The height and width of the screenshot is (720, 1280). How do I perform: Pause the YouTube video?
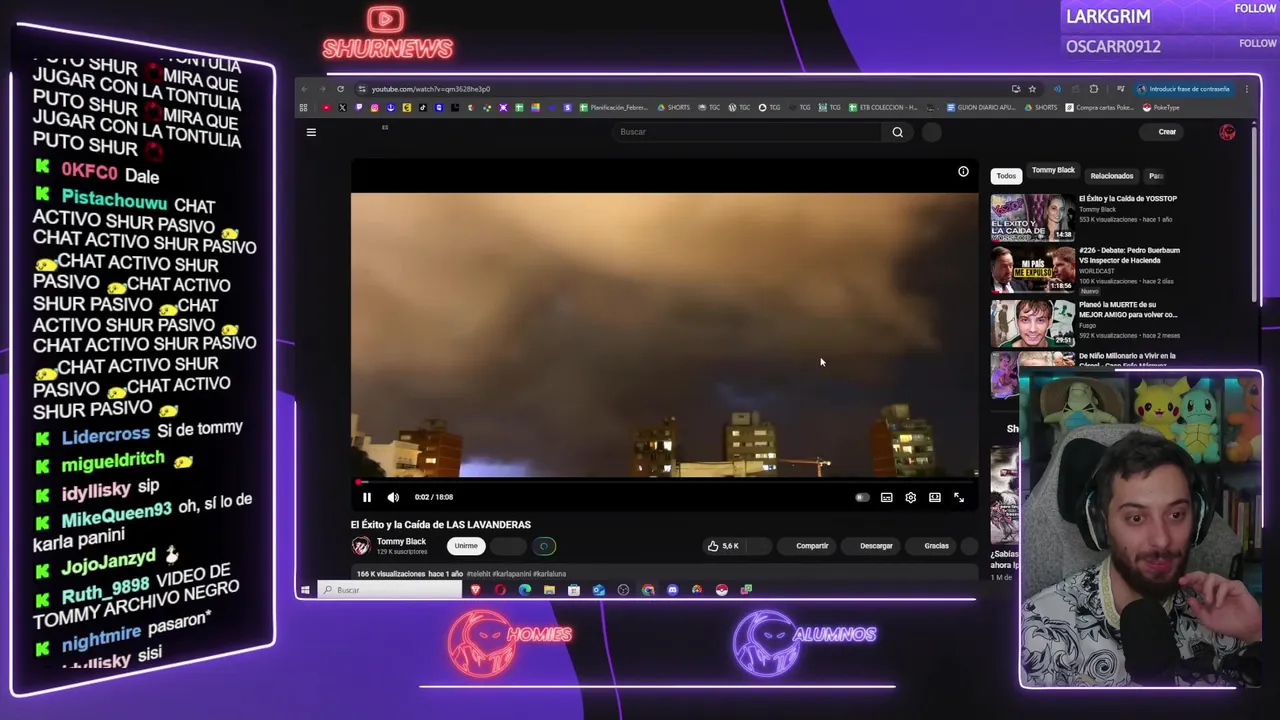pyautogui.click(x=366, y=497)
